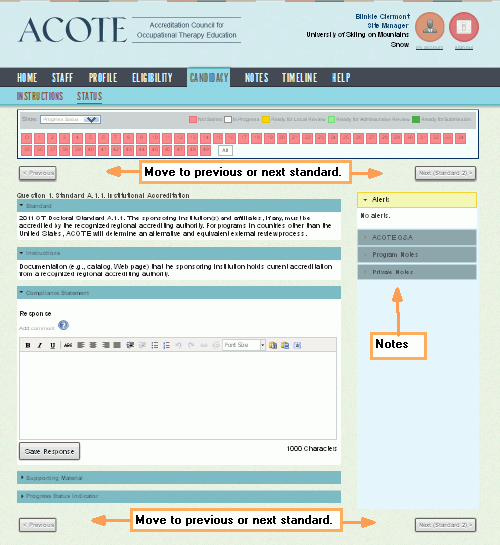Screen dimensions: 500x545
Task: Open the PROFILE menu
Action: point(103,78)
